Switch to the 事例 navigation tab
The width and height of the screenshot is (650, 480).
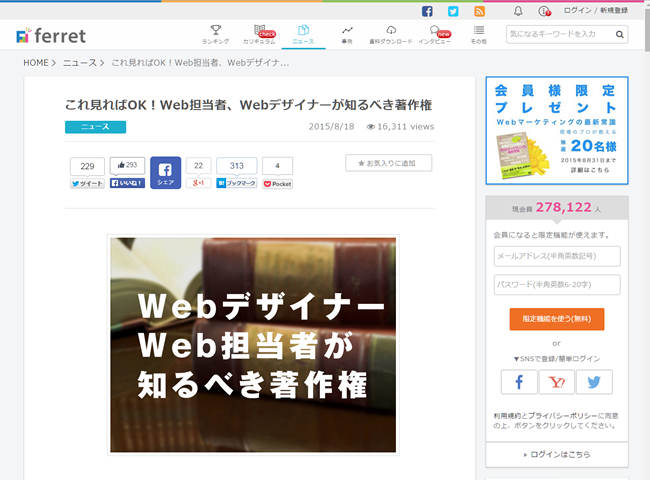click(346, 34)
